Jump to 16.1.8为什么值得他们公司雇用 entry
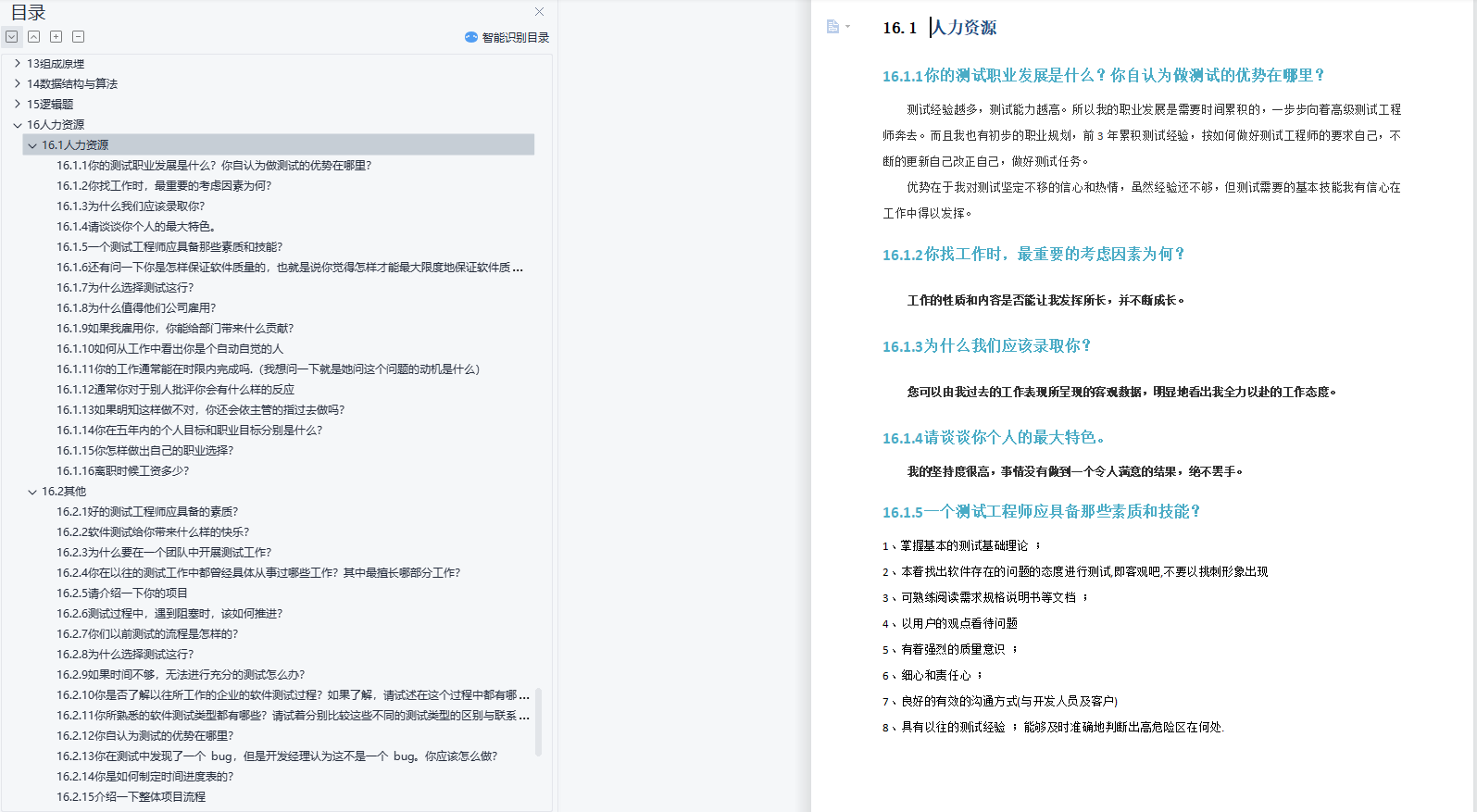The height and width of the screenshot is (812, 1477). 136,308
